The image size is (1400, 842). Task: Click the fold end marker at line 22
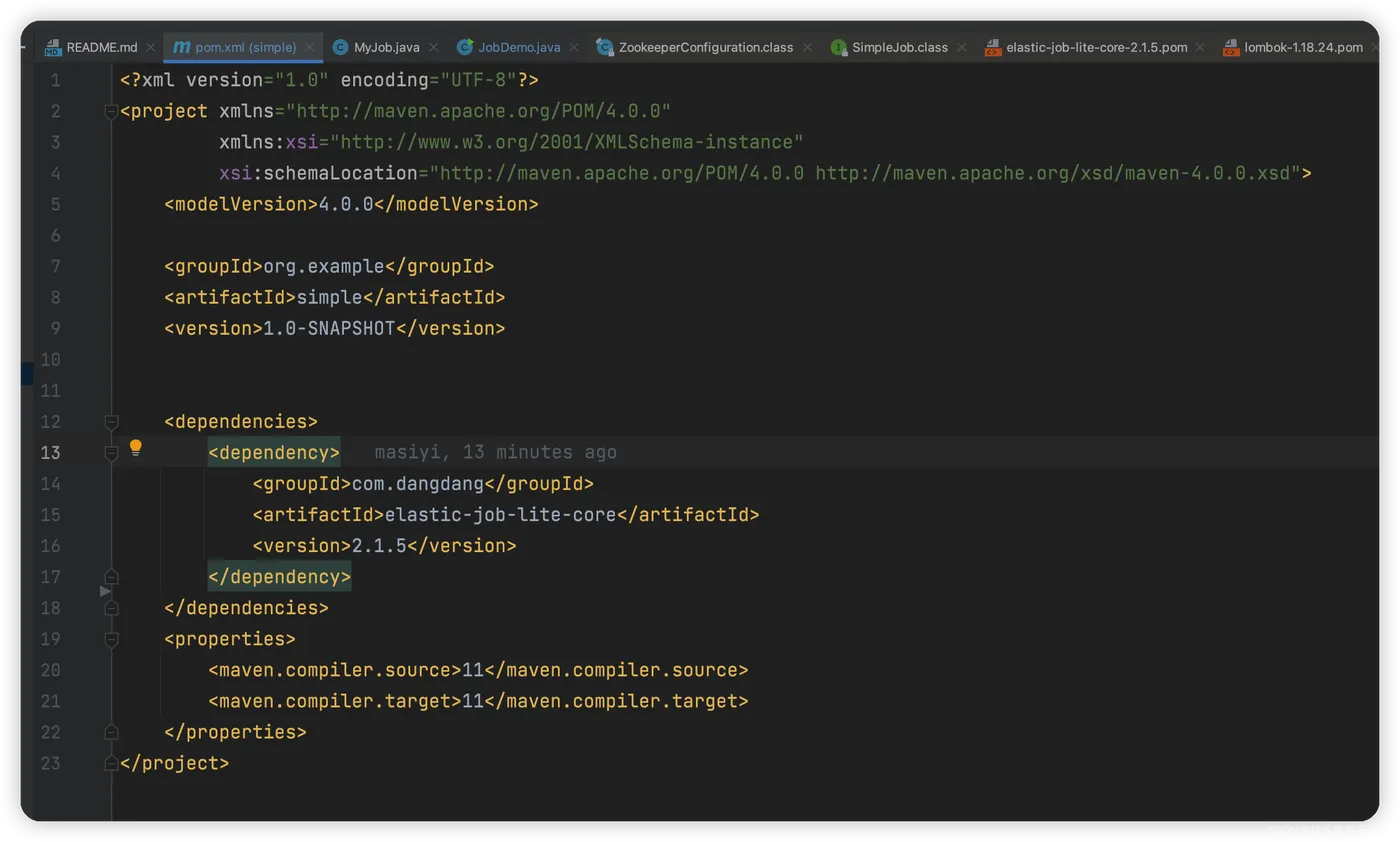[x=111, y=732]
